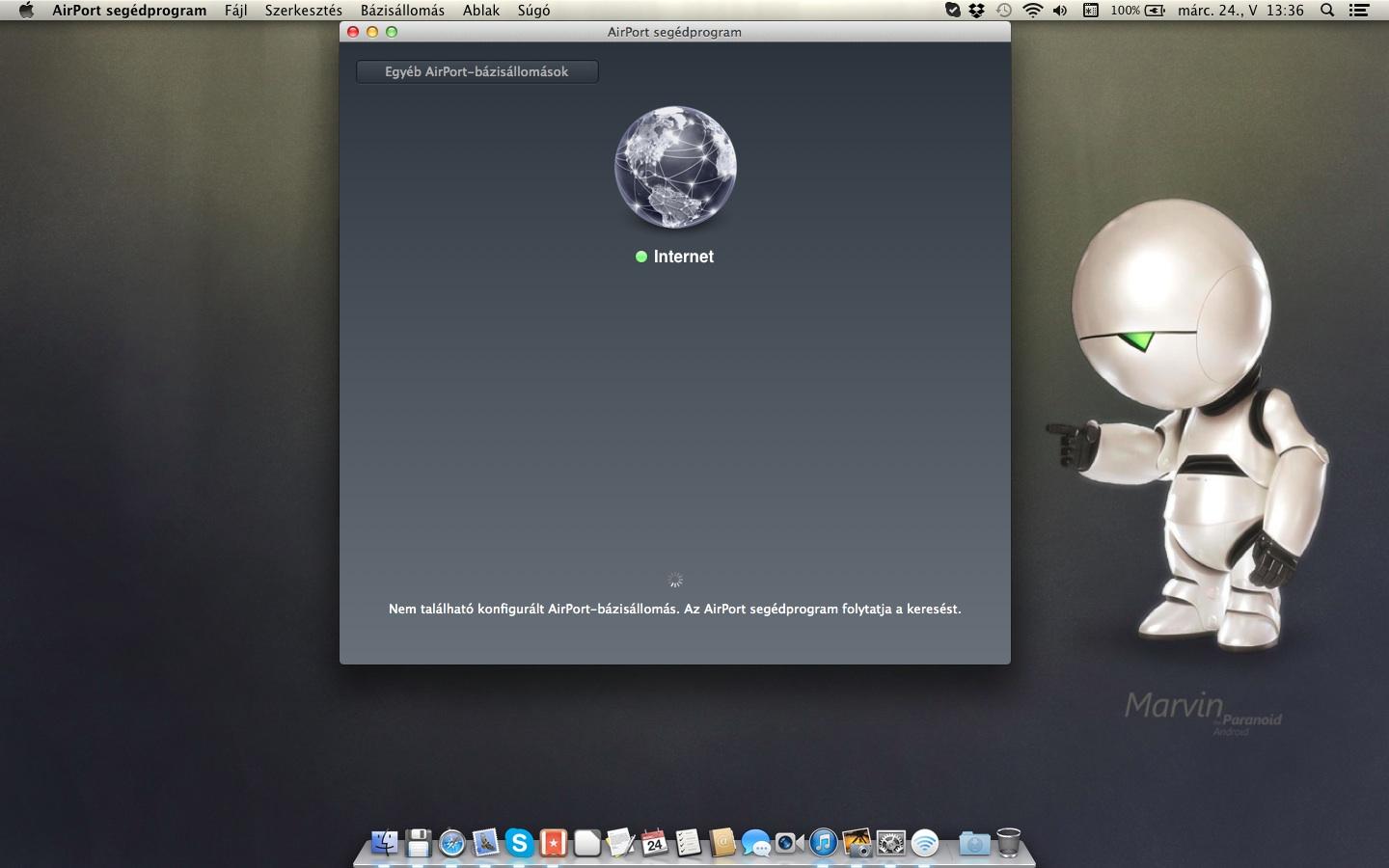Open Spotlight search magnifier
The height and width of the screenshot is (868, 1389).
point(1327,11)
